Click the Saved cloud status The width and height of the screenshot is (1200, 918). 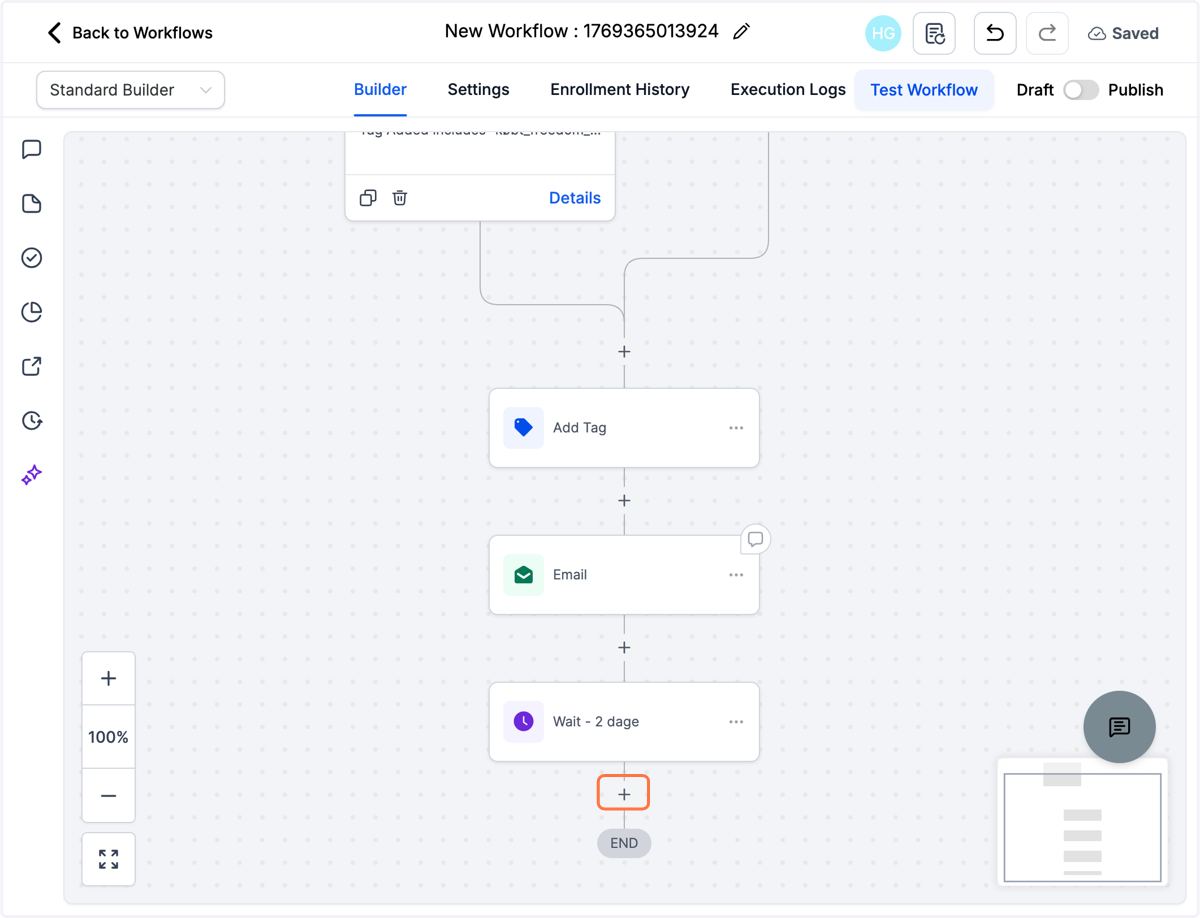1123,33
